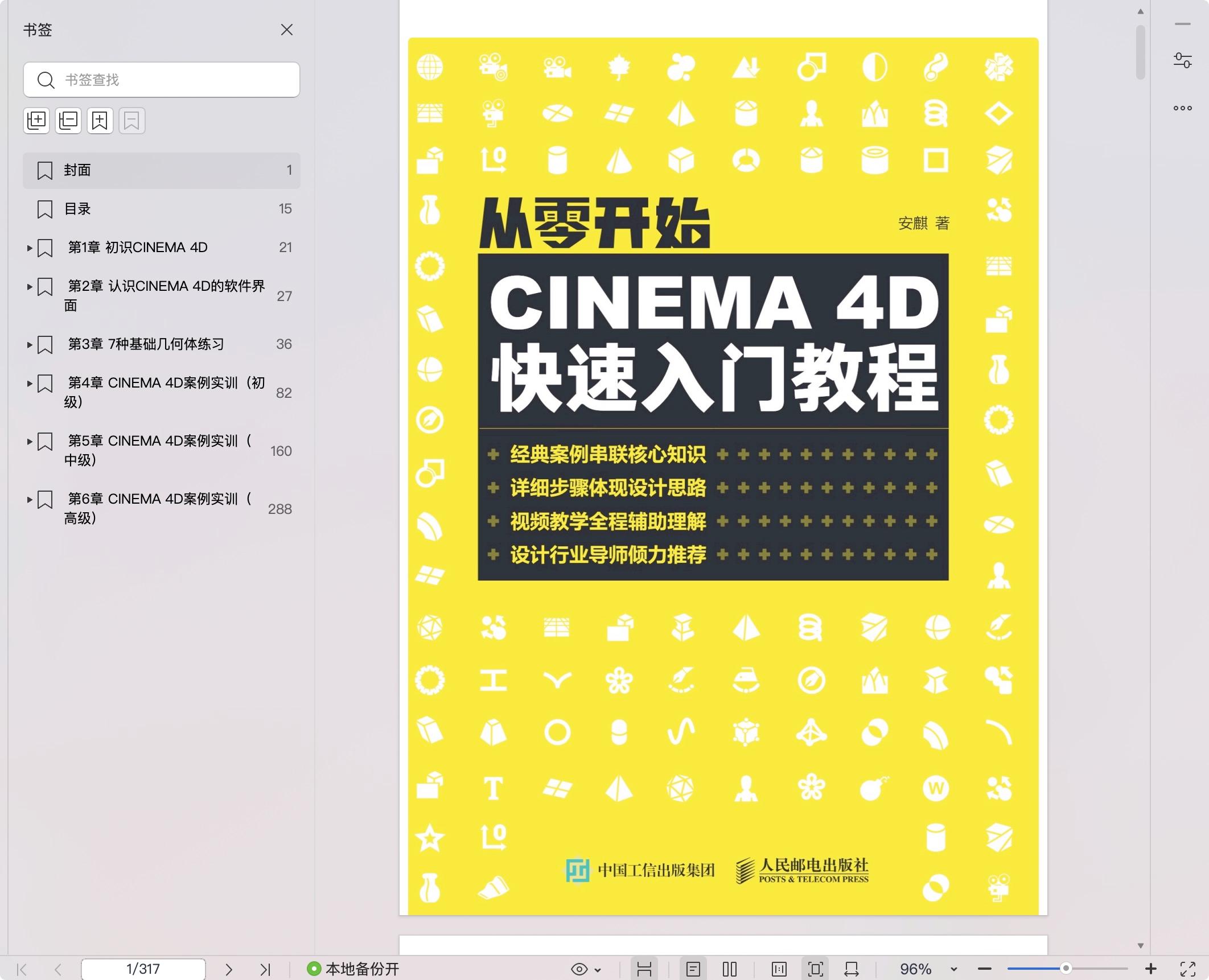Enter full screen mode
Viewport: 1209px width, 980px height.
tap(1188, 969)
